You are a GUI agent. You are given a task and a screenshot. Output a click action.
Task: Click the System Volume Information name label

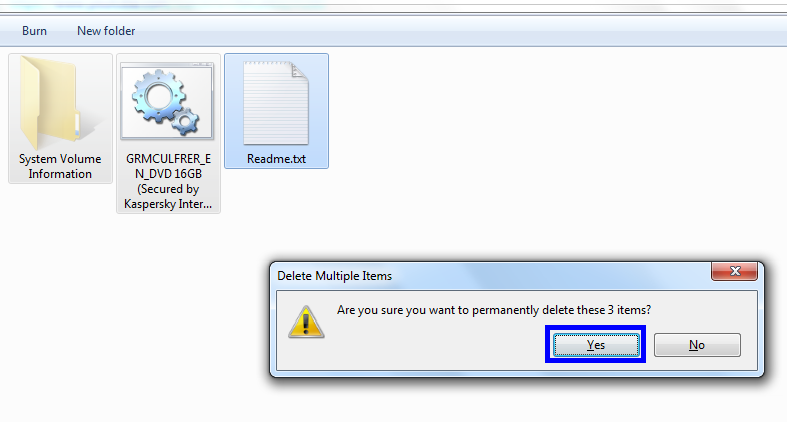[x=60, y=166]
